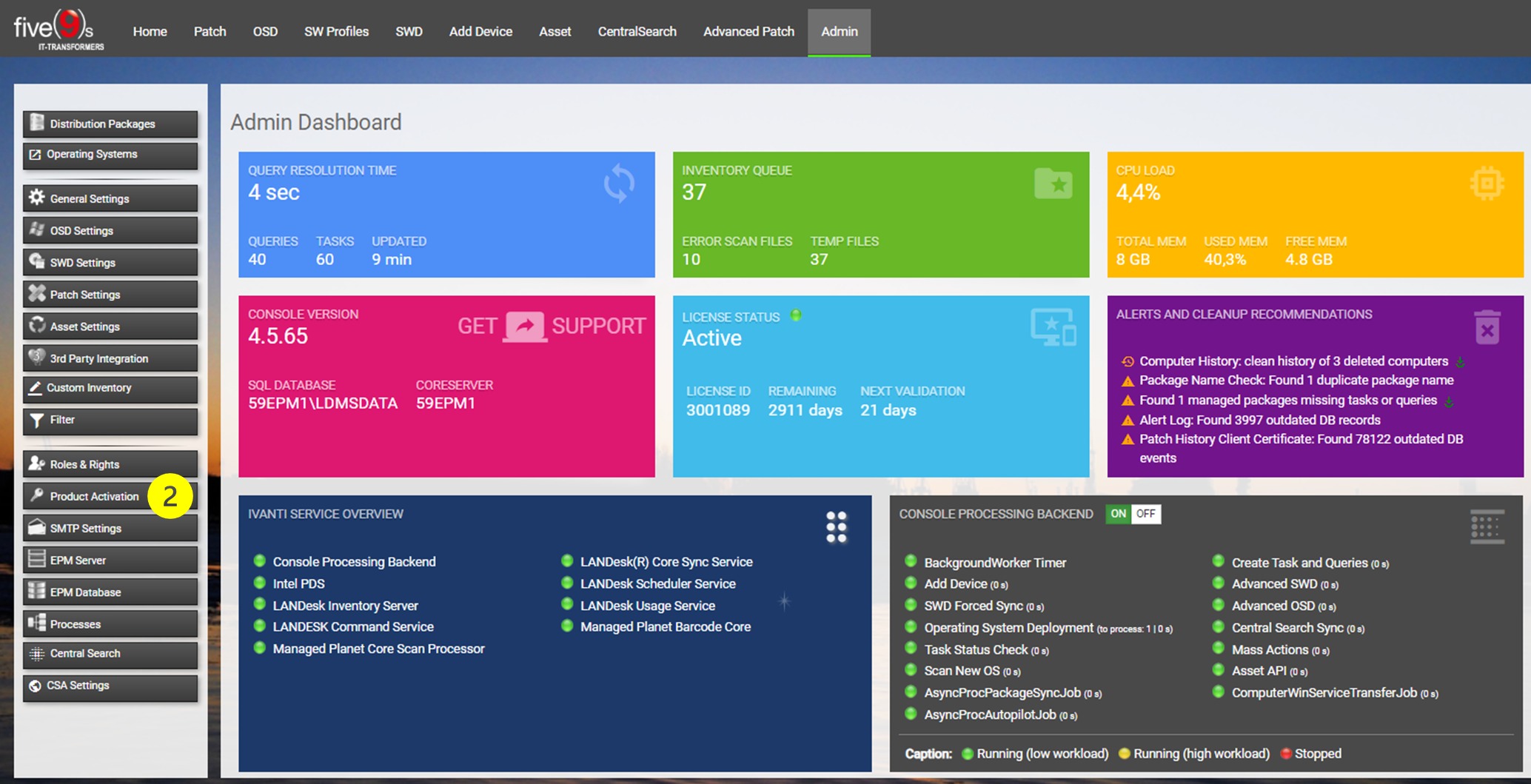Click download arrow next to Computer History alert
Screen dimensions: 1531x784
[x=1461, y=362]
